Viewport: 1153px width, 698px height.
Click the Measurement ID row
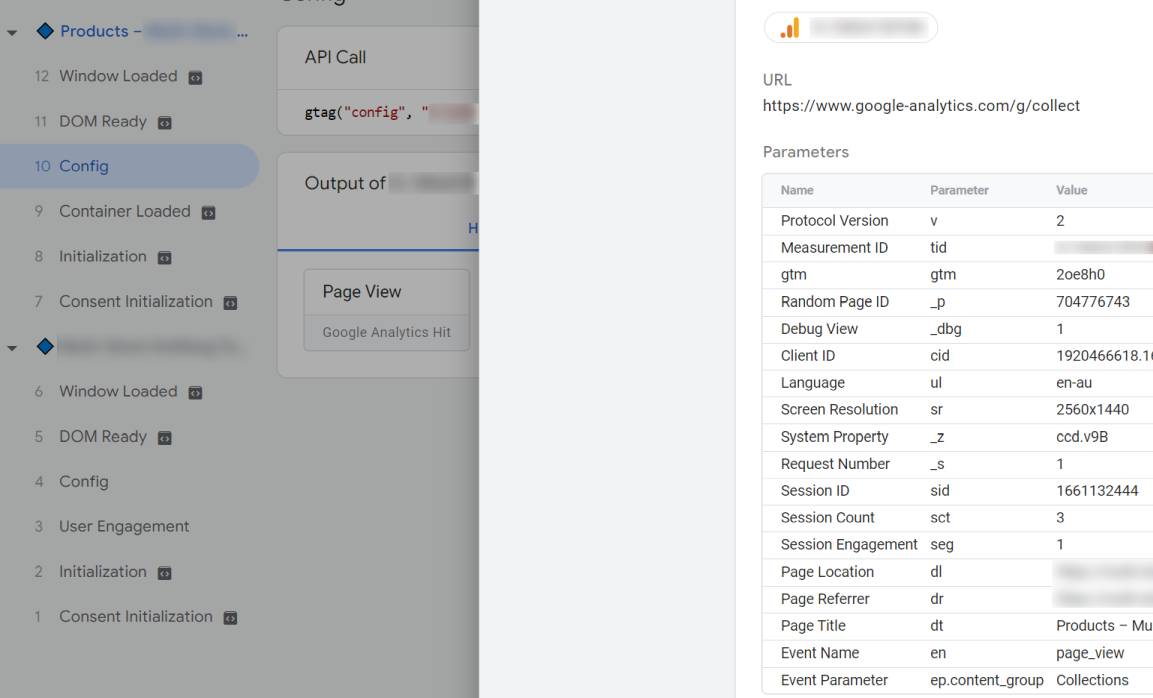click(x=957, y=249)
